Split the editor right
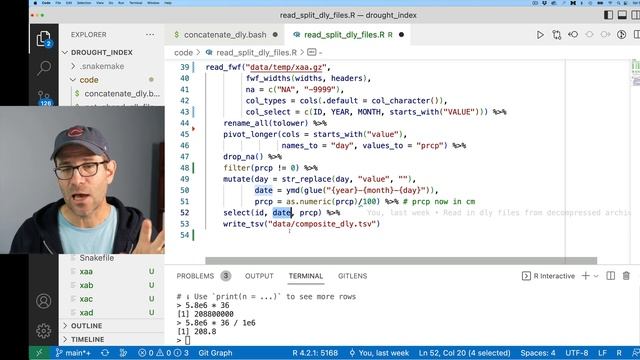 pyautogui.click(x=637, y=35)
